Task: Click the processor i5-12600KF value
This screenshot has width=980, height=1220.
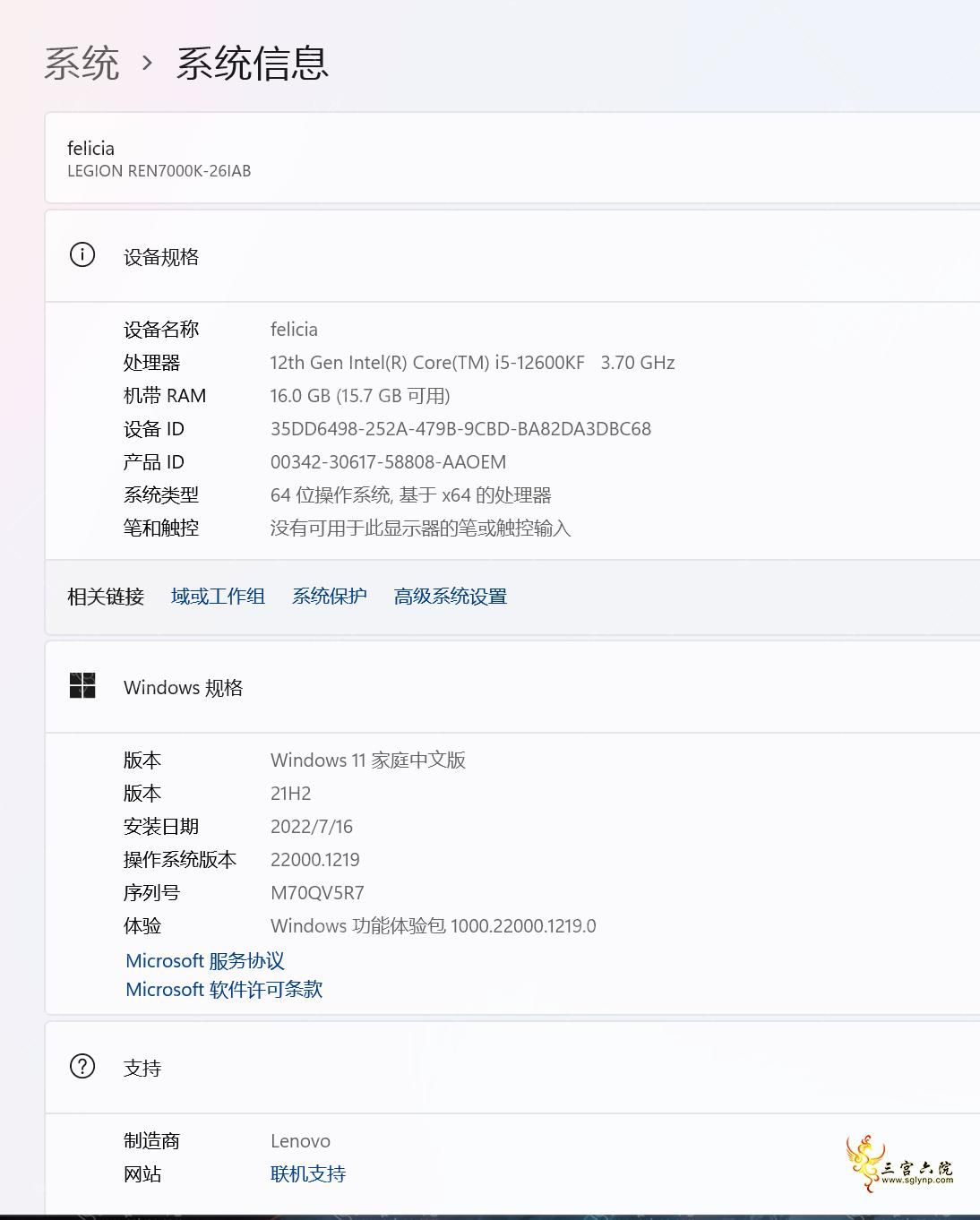Action: pyautogui.click(x=472, y=363)
